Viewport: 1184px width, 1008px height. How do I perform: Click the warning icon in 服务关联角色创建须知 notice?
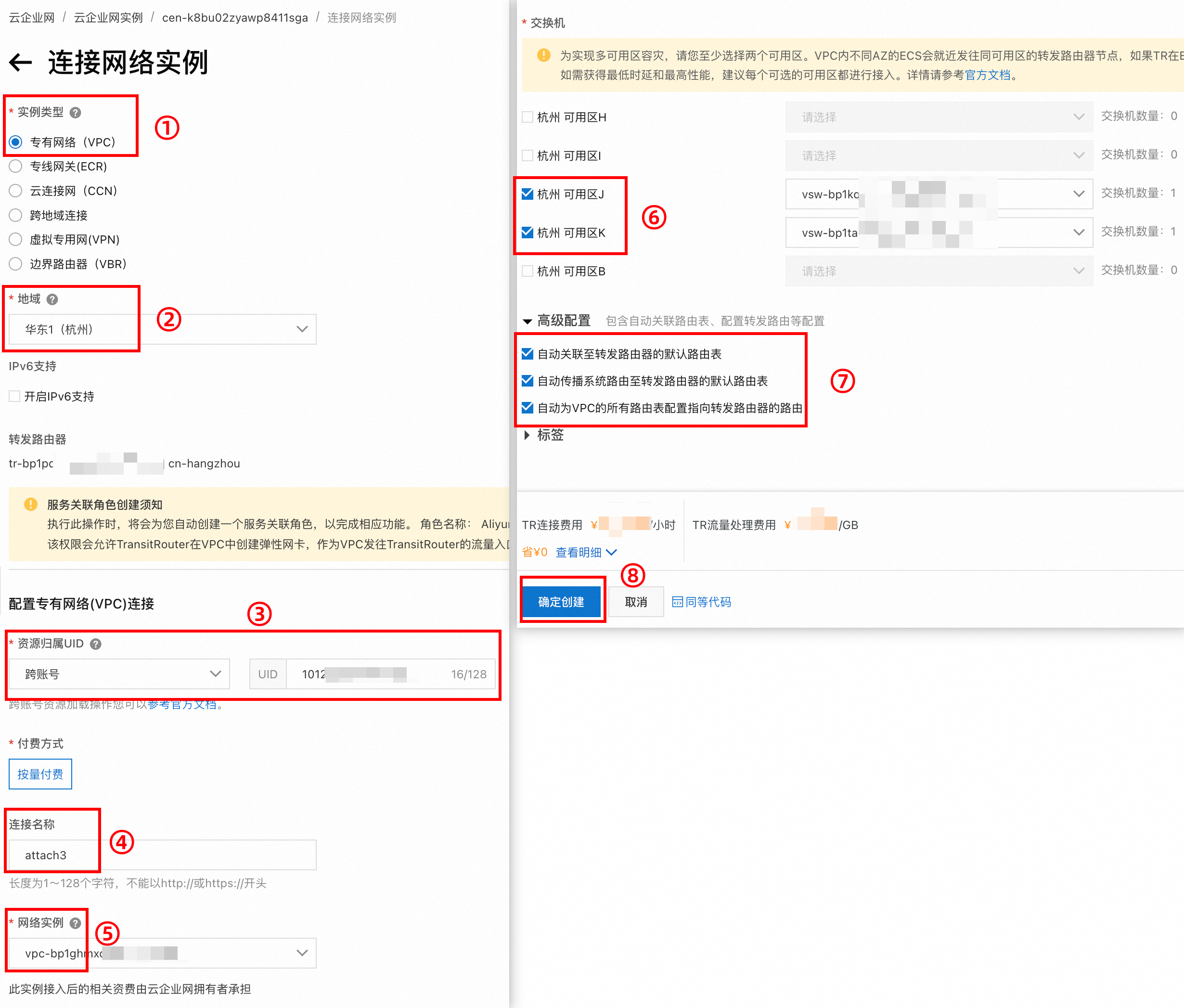click(x=30, y=504)
